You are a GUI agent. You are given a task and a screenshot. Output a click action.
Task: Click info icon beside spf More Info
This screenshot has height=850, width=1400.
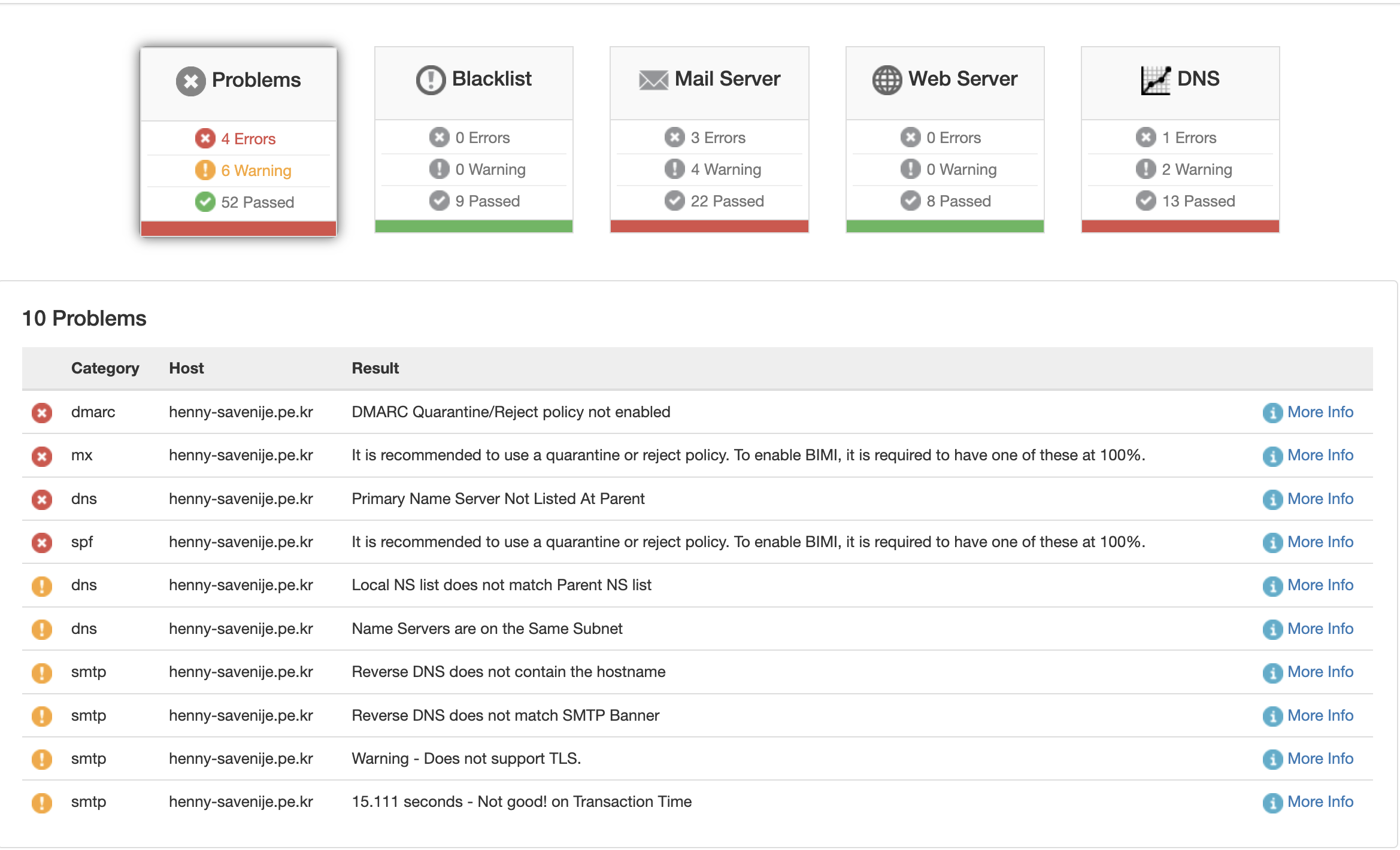coord(1272,543)
